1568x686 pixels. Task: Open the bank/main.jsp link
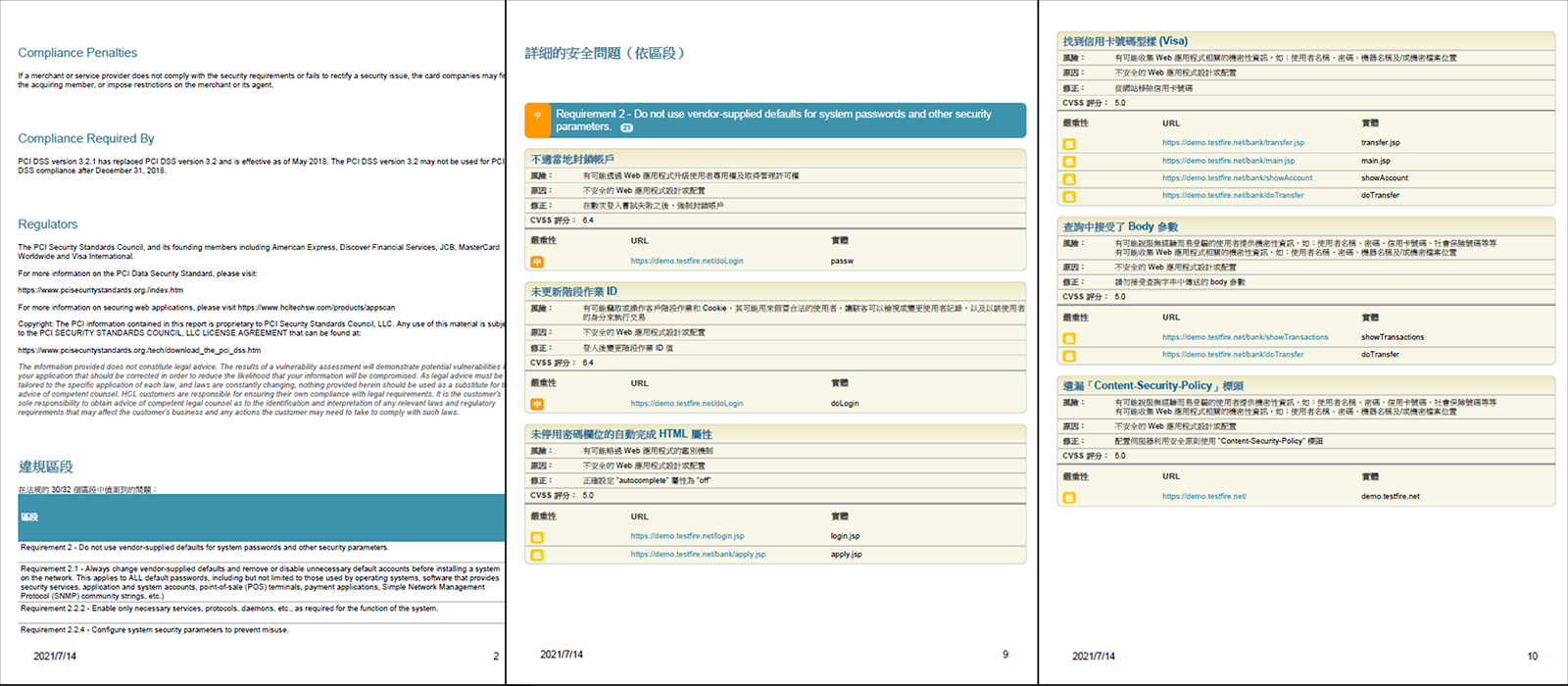[x=1228, y=160]
